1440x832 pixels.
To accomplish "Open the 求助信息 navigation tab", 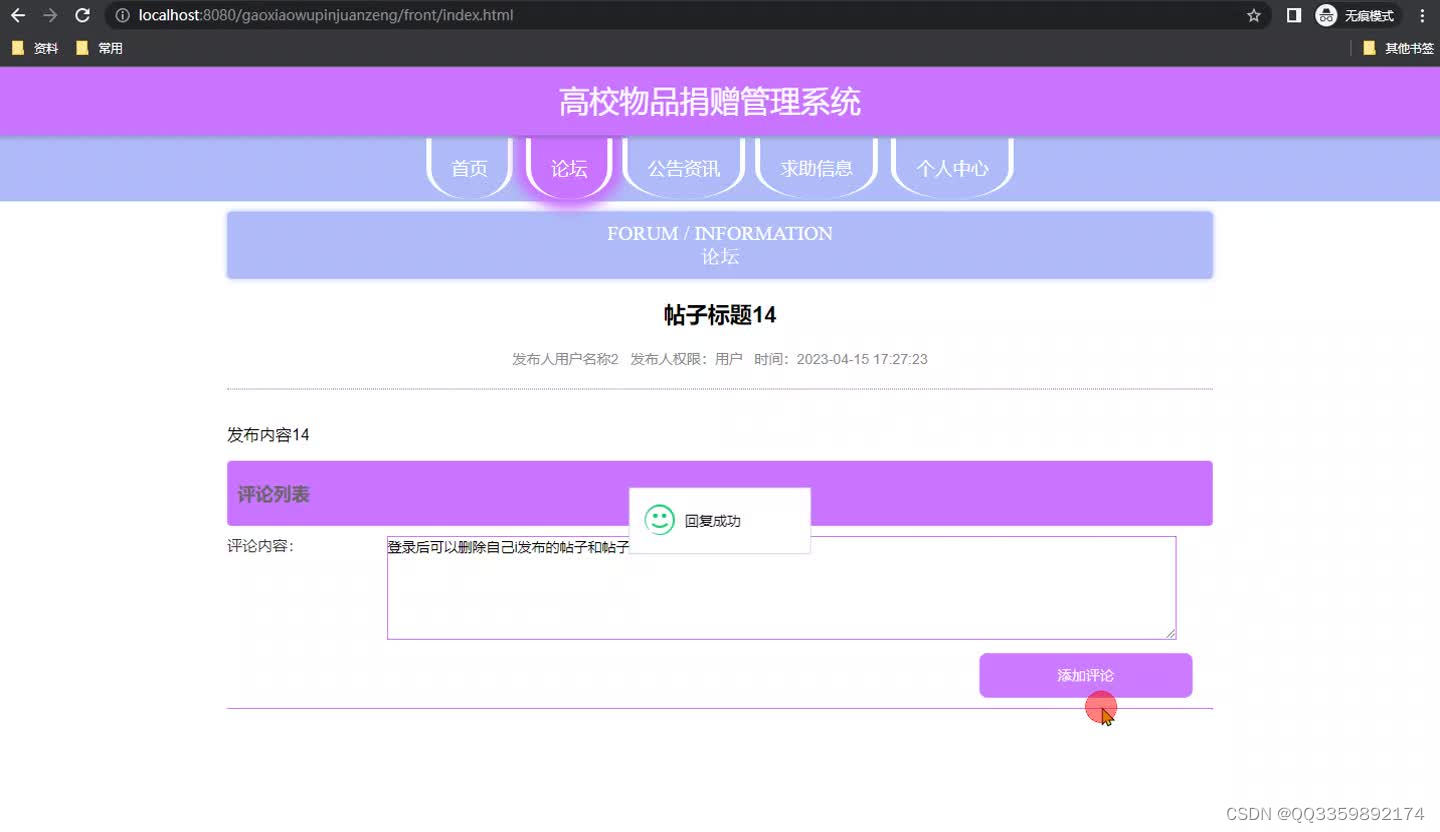I will (817, 168).
